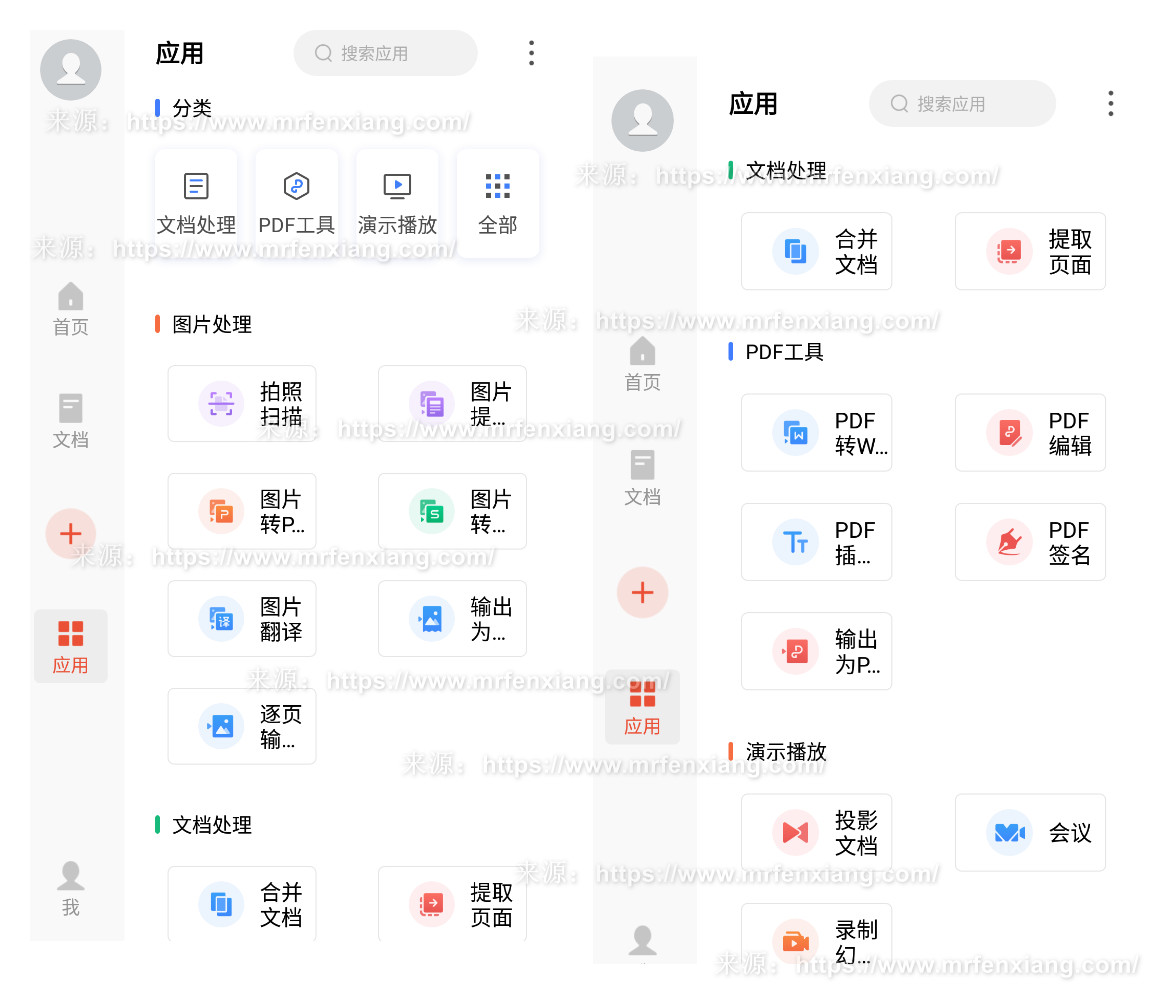Click the blue 输出为... image export tool
The height and width of the screenshot is (994, 1176).
[x=452, y=619]
